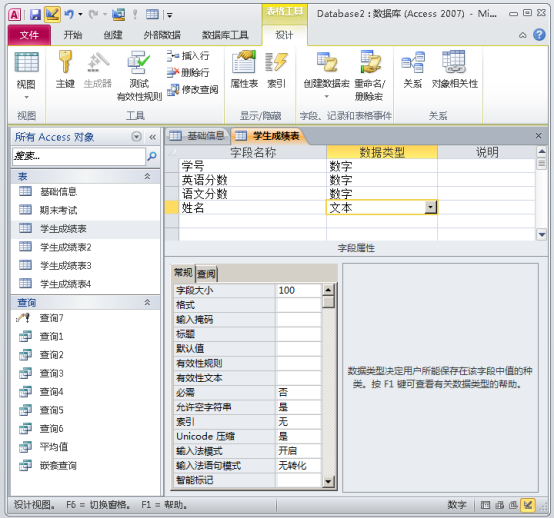Open the dropdown arrow under 创建数据宏
Viewport: 554px width, 519px height.
[x=326, y=96]
